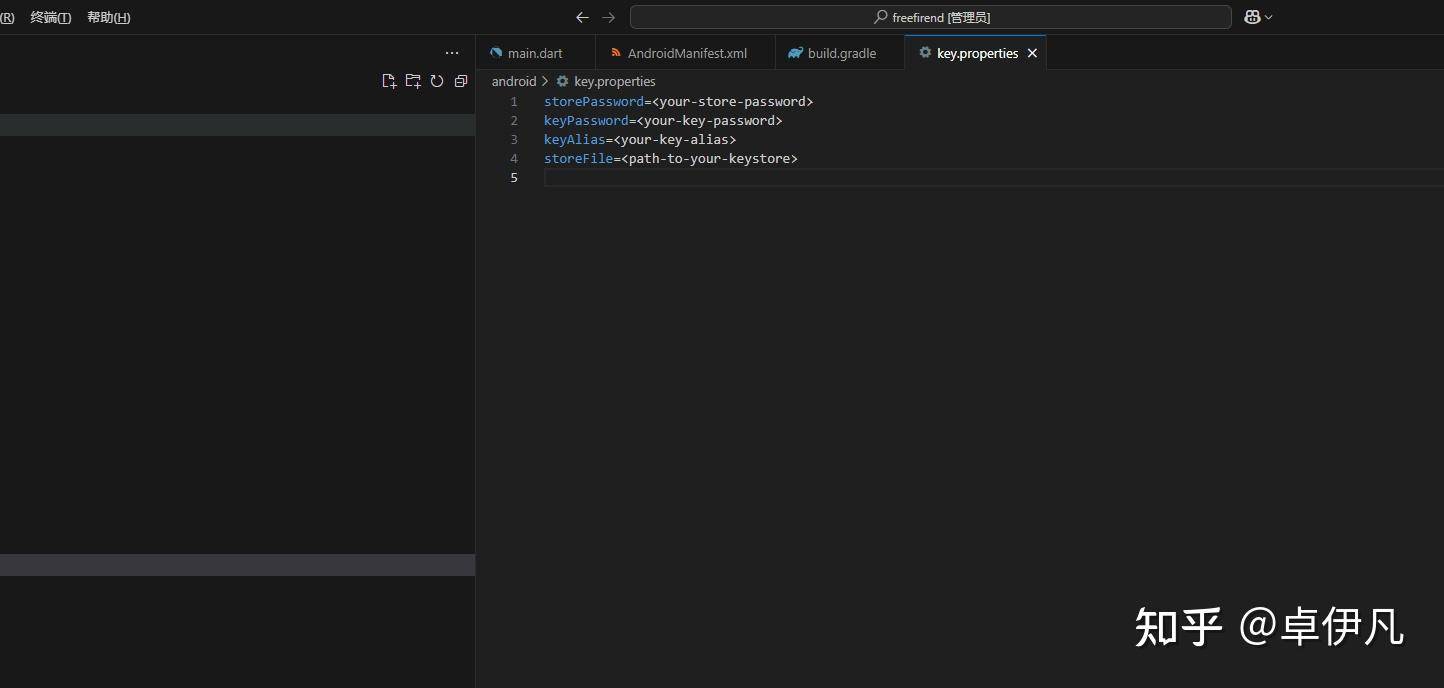1444x688 pixels.
Task: Click the freefirend [管理员] command search box
Action: (930, 17)
